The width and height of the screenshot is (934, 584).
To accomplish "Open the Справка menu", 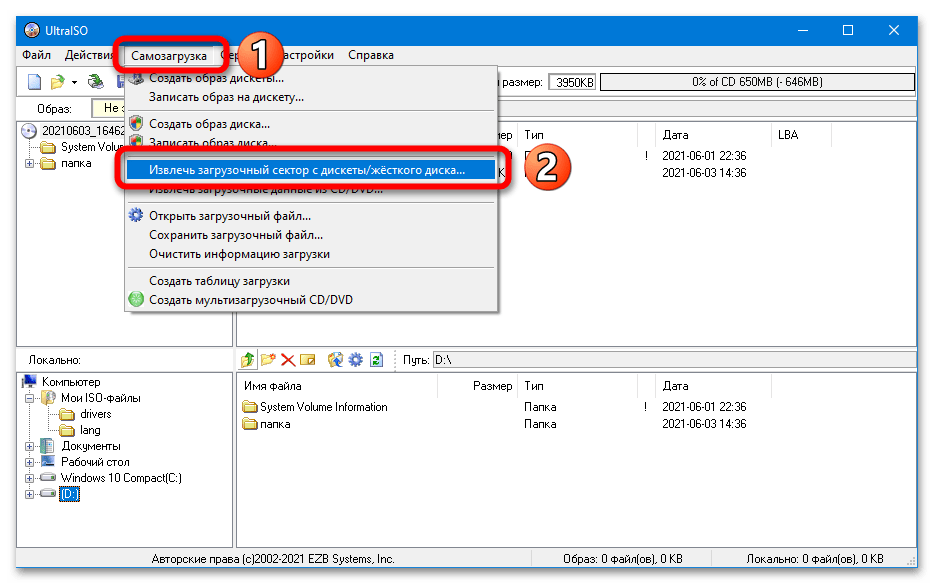I will (371, 55).
